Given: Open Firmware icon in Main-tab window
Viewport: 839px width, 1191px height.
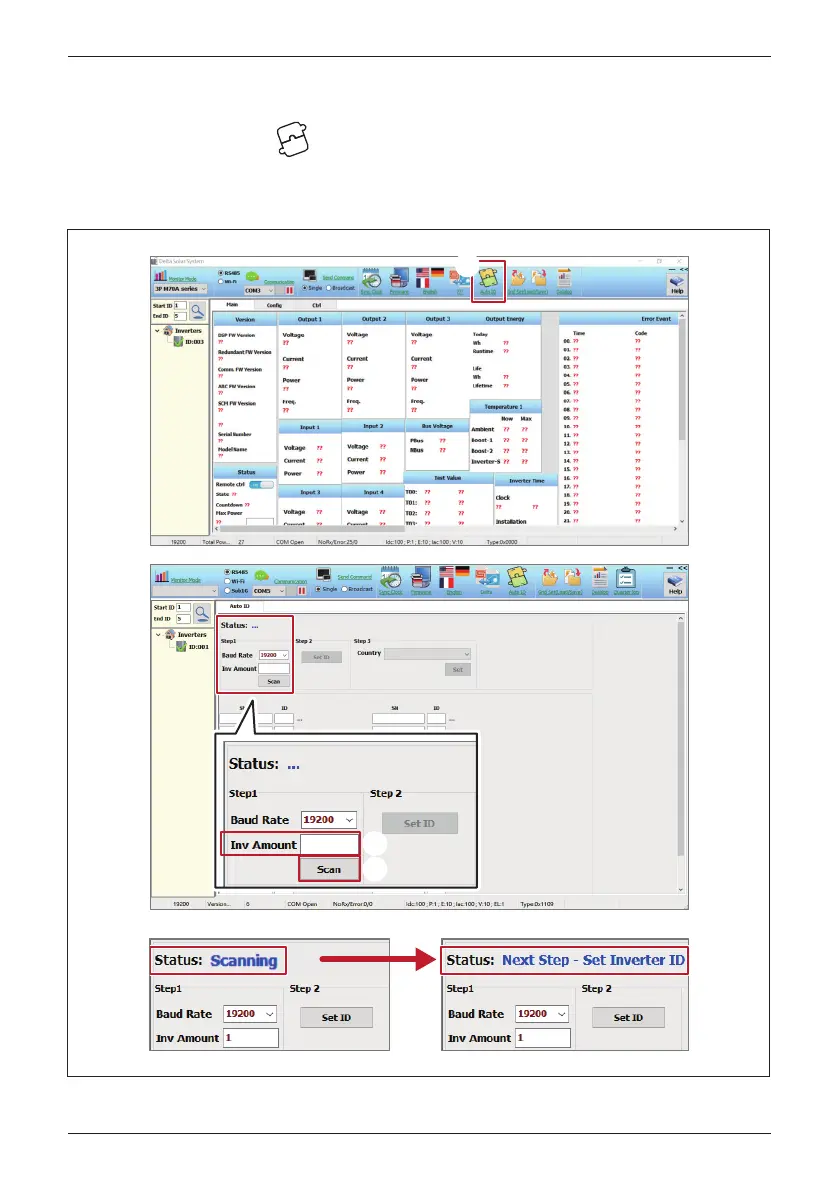Looking at the screenshot, I should click(x=399, y=279).
